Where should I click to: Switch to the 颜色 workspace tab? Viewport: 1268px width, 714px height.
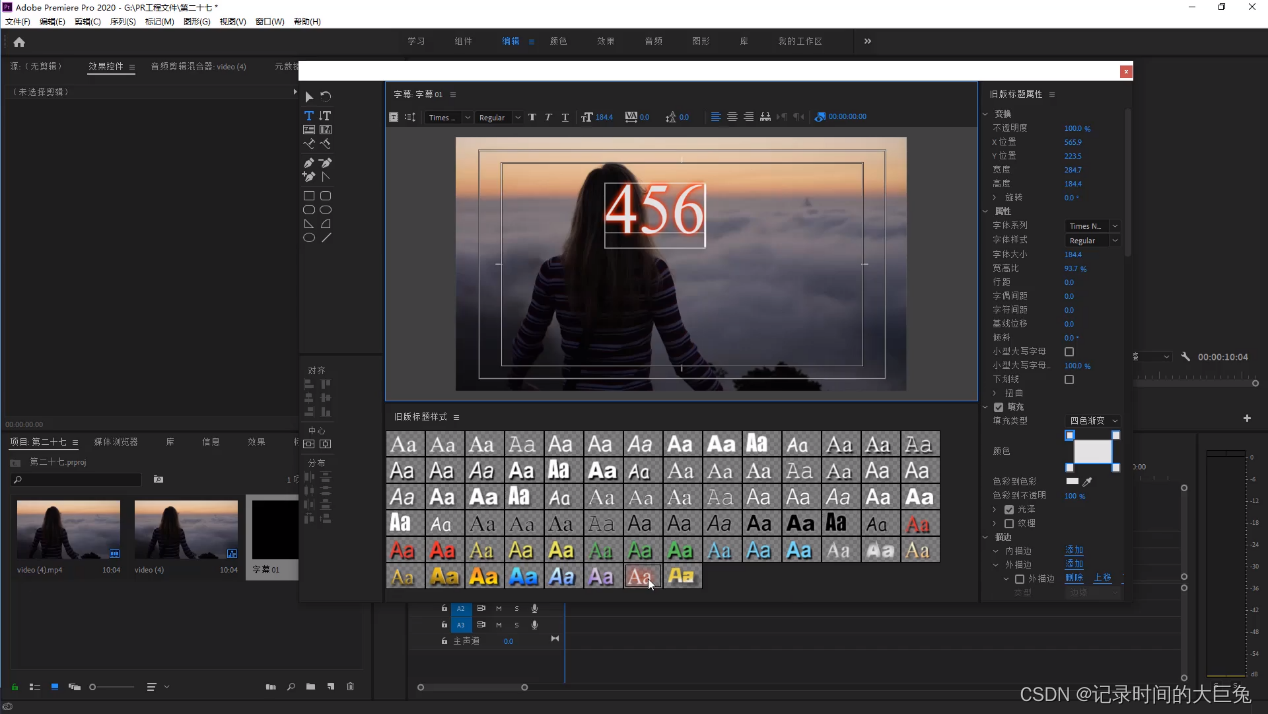tap(558, 41)
